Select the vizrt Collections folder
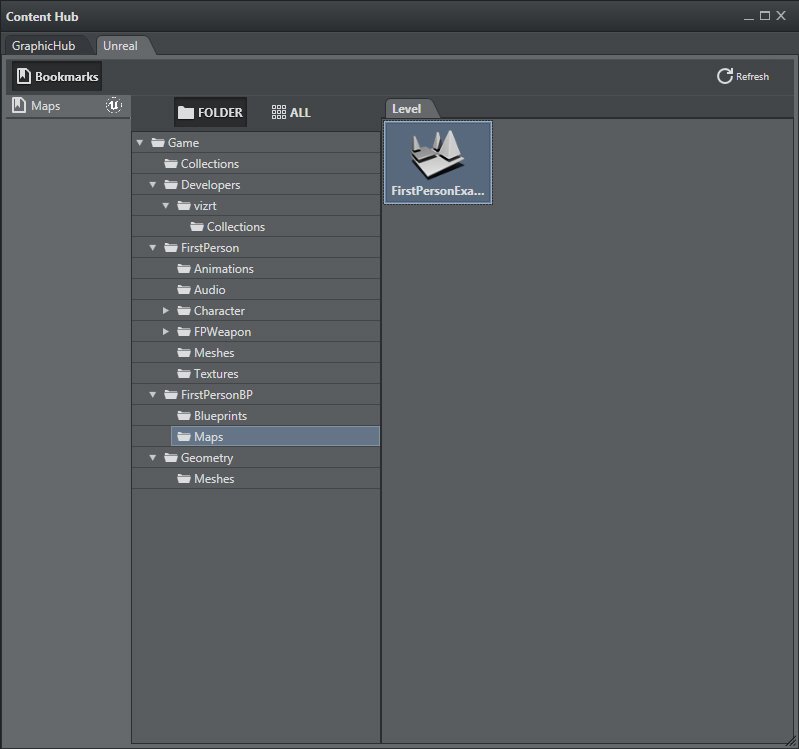The height and width of the screenshot is (749, 799). coord(235,227)
